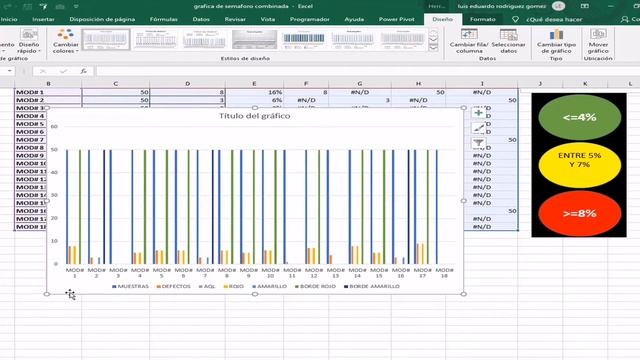
Task: Click inside the formula bar field
Action: click(367, 71)
